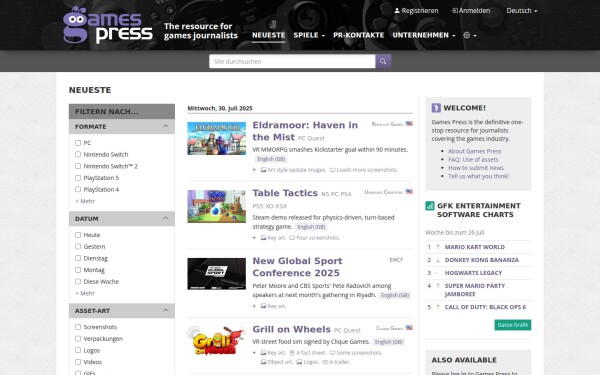Expand more dates with + Mehr under Diese Woche
Image resolution: width=600 pixels, height=375 pixels.
(x=85, y=293)
